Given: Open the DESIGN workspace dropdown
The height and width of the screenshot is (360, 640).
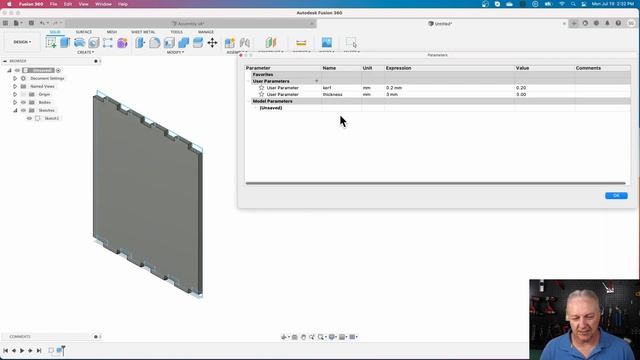Looking at the screenshot, I should pos(22,42).
